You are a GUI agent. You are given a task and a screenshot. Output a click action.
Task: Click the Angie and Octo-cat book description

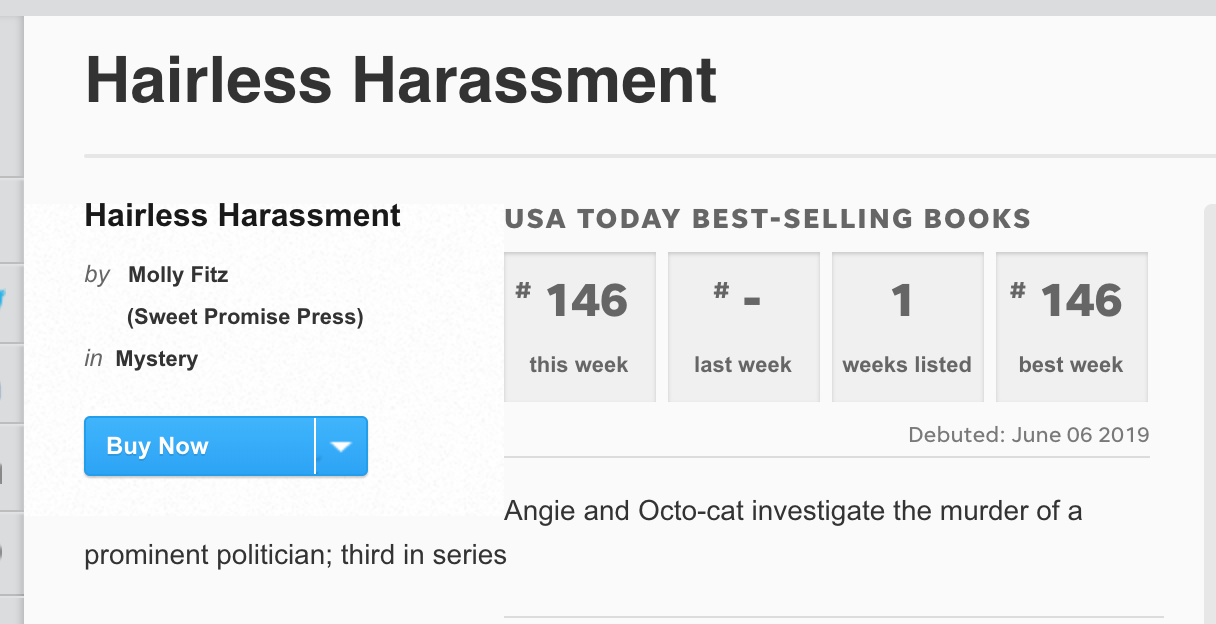pyautogui.click(x=584, y=532)
